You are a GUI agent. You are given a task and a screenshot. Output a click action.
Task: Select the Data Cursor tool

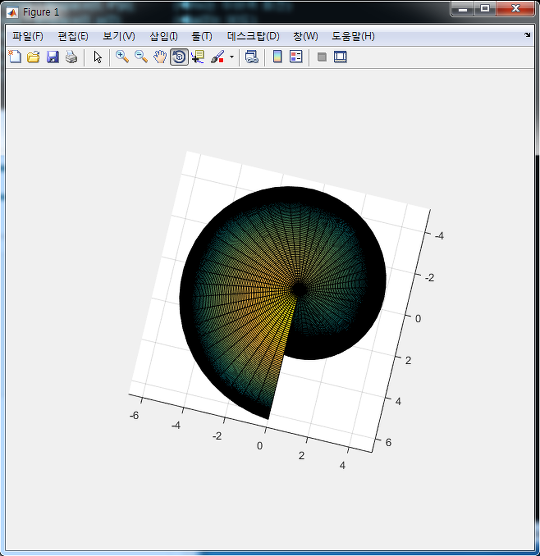pos(198,57)
